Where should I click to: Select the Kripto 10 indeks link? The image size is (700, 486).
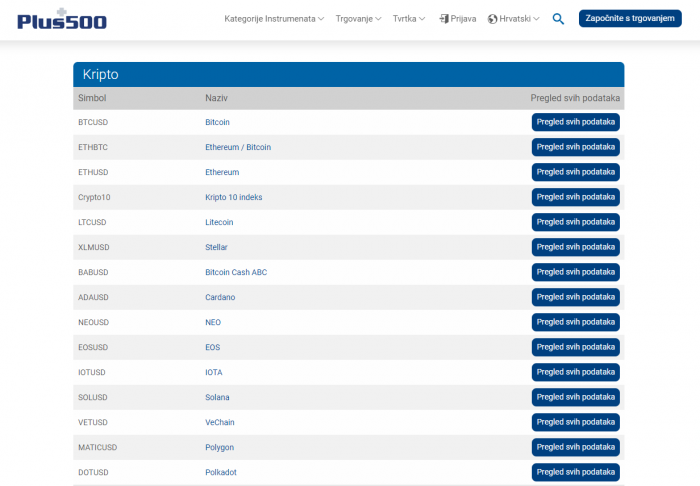(x=233, y=197)
